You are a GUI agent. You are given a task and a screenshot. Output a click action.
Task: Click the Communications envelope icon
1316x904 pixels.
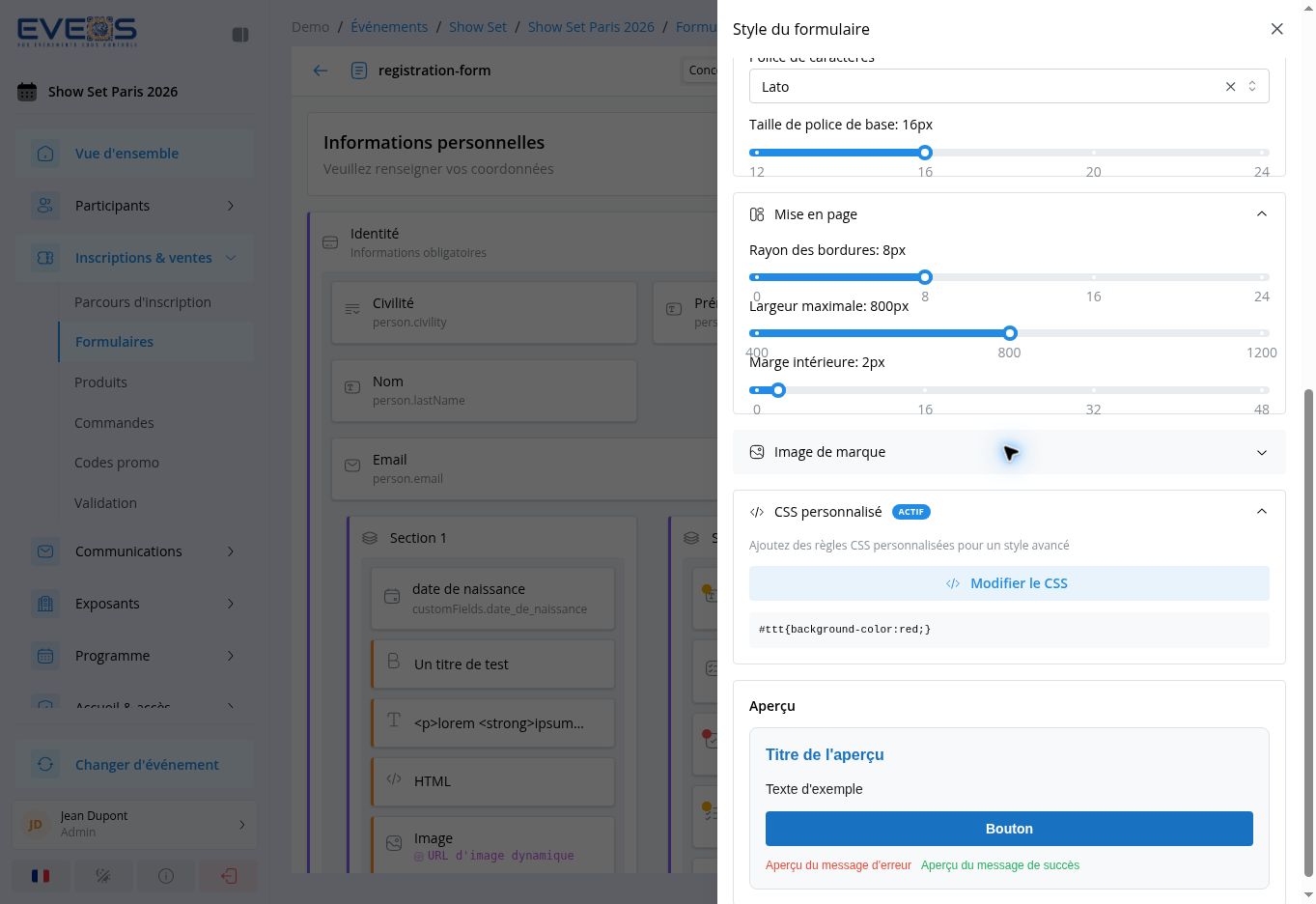[x=45, y=551]
